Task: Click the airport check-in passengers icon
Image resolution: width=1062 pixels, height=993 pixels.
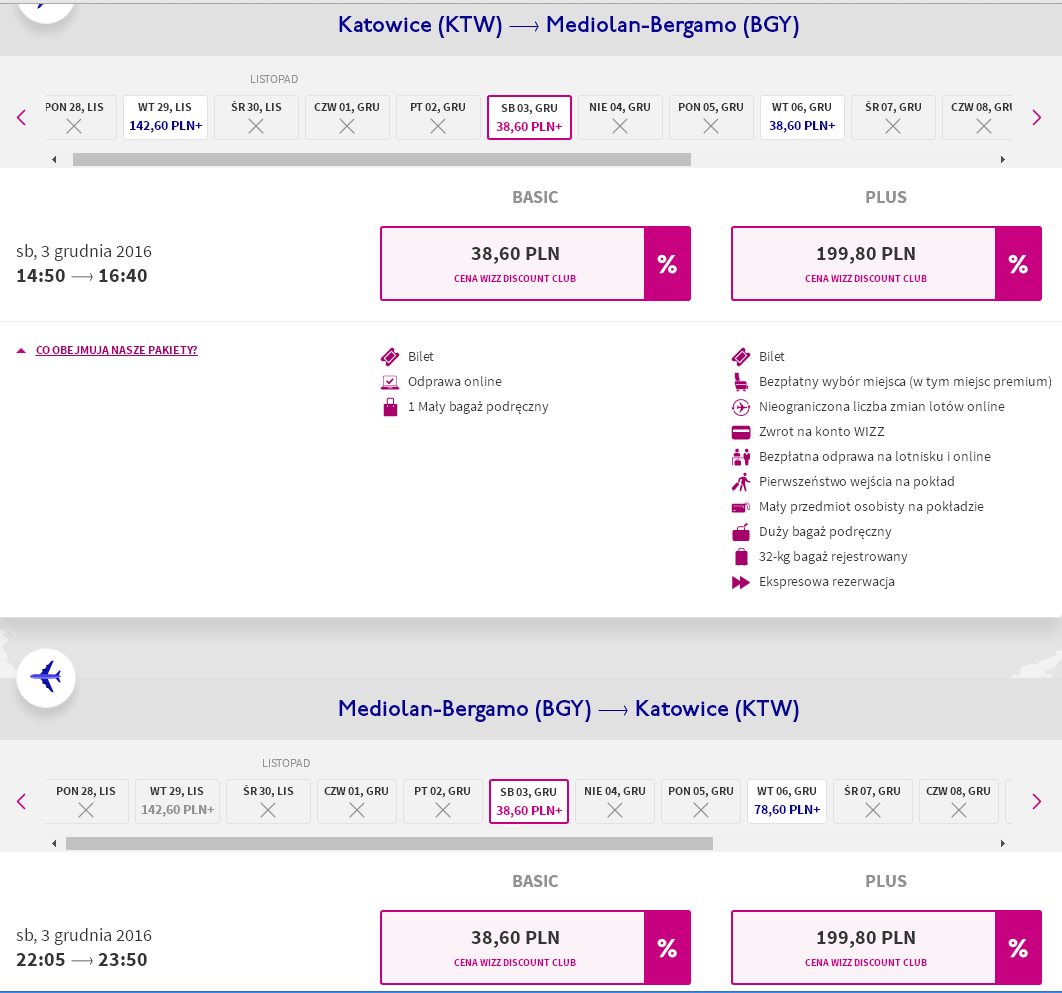Action: [x=741, y=457]
